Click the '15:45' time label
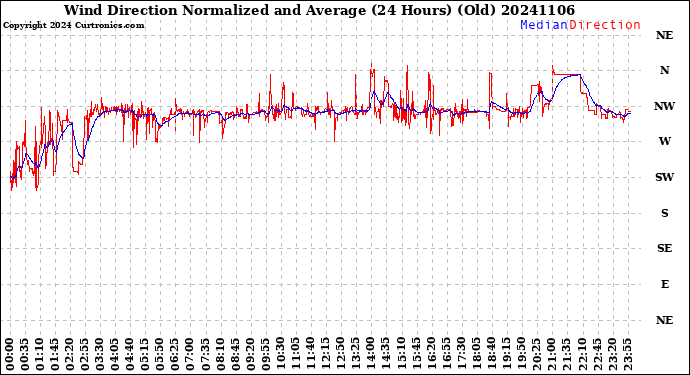This screenshot has height=375, width=690. coord(416,354)
